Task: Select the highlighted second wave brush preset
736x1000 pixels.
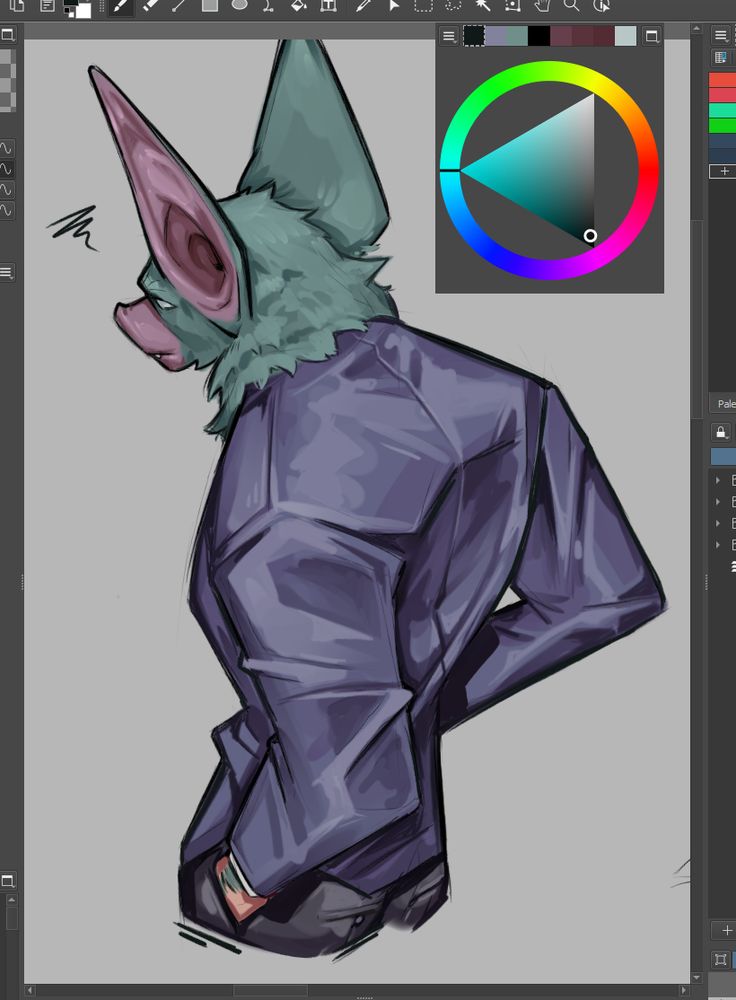Action: 6,169
